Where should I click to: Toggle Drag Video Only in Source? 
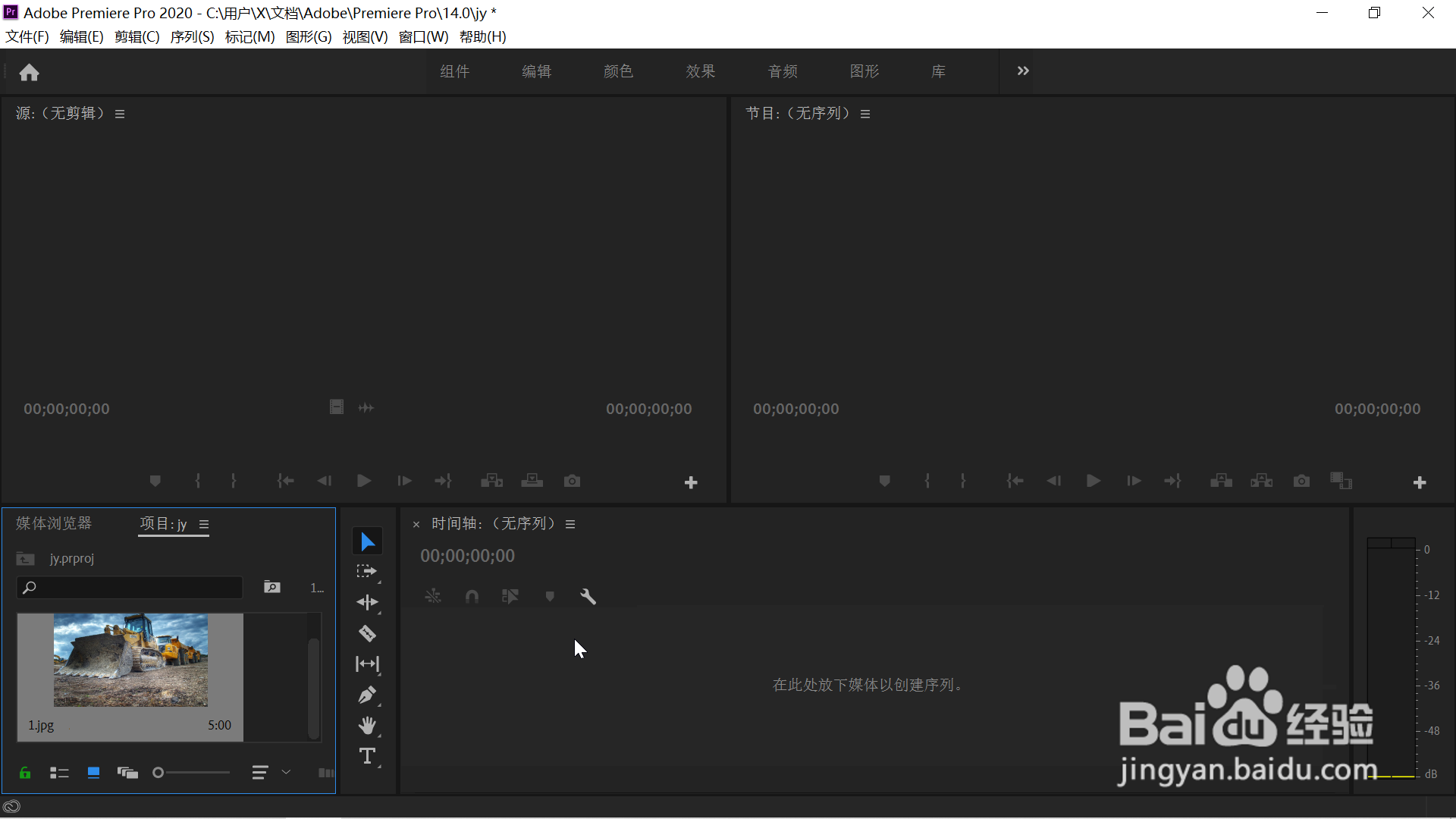coord(337,407)
